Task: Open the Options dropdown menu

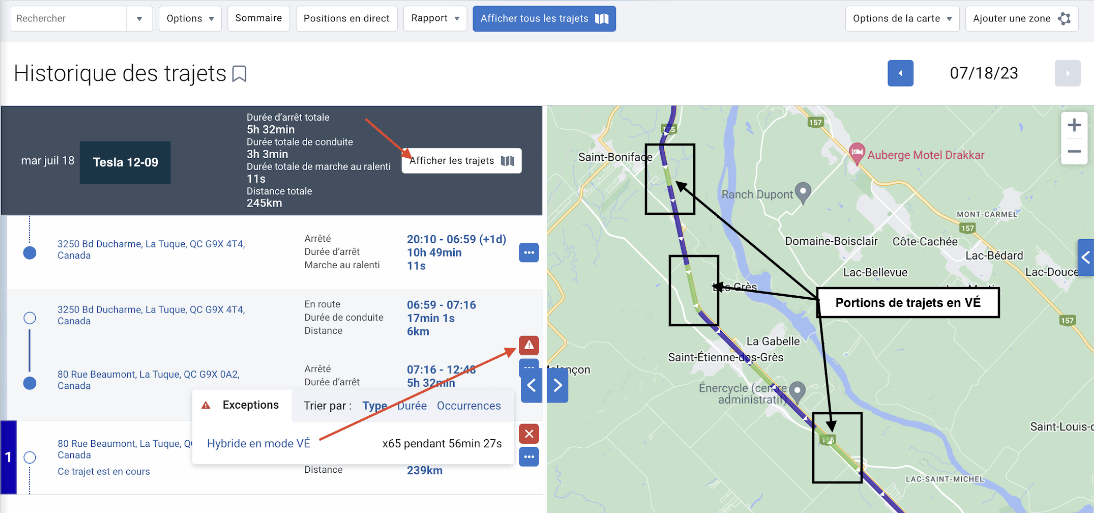Action: (x=190, y=19)
